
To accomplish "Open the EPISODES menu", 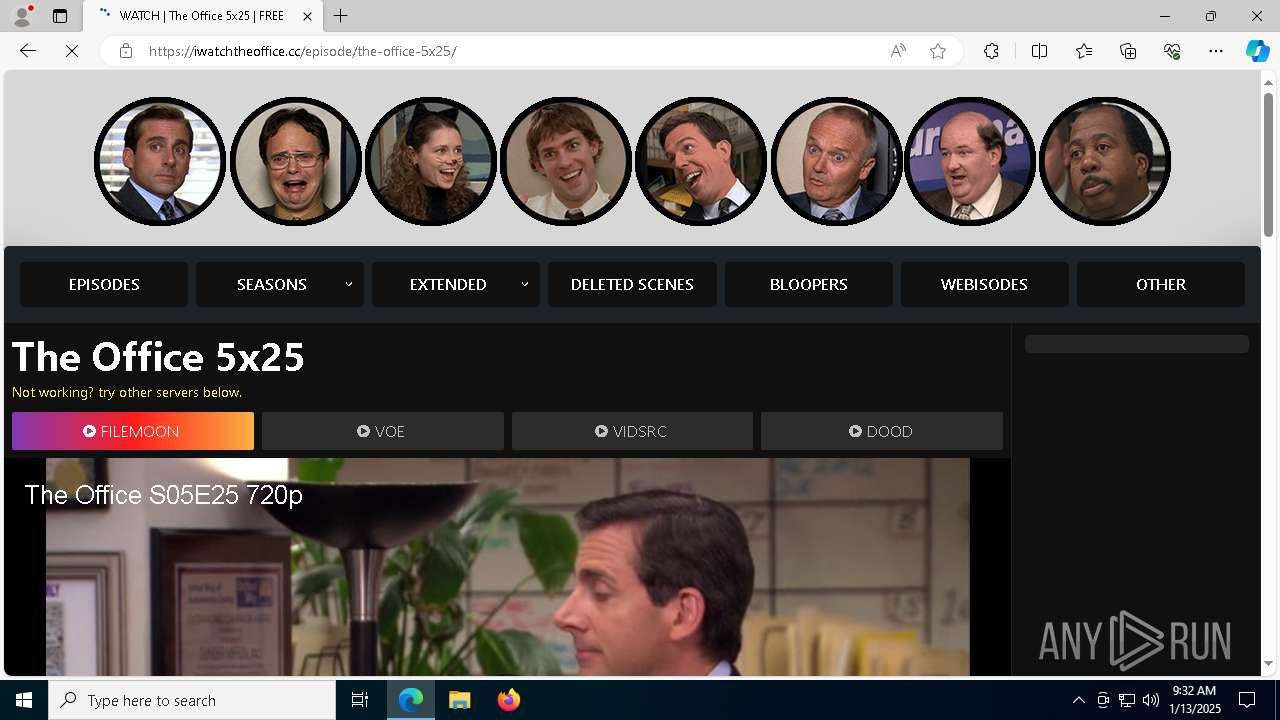I will point(104,284).
